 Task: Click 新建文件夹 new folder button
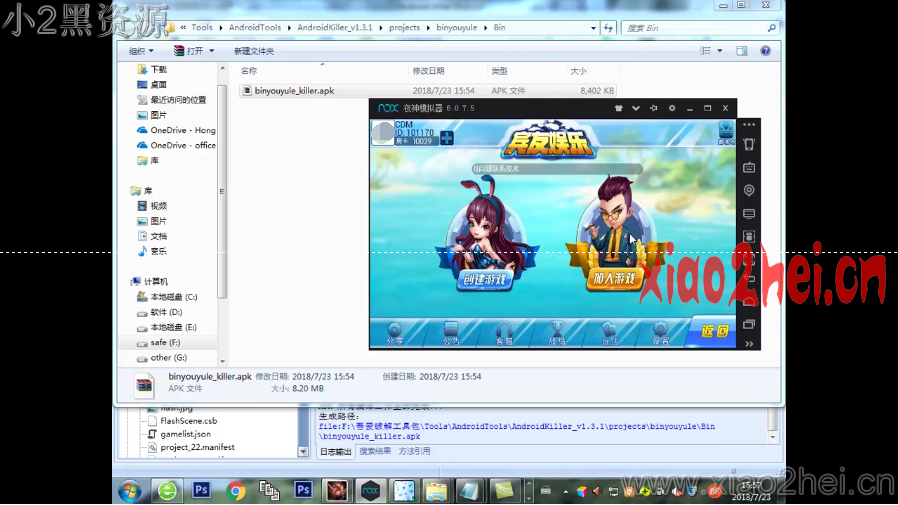tap(254, 51)
